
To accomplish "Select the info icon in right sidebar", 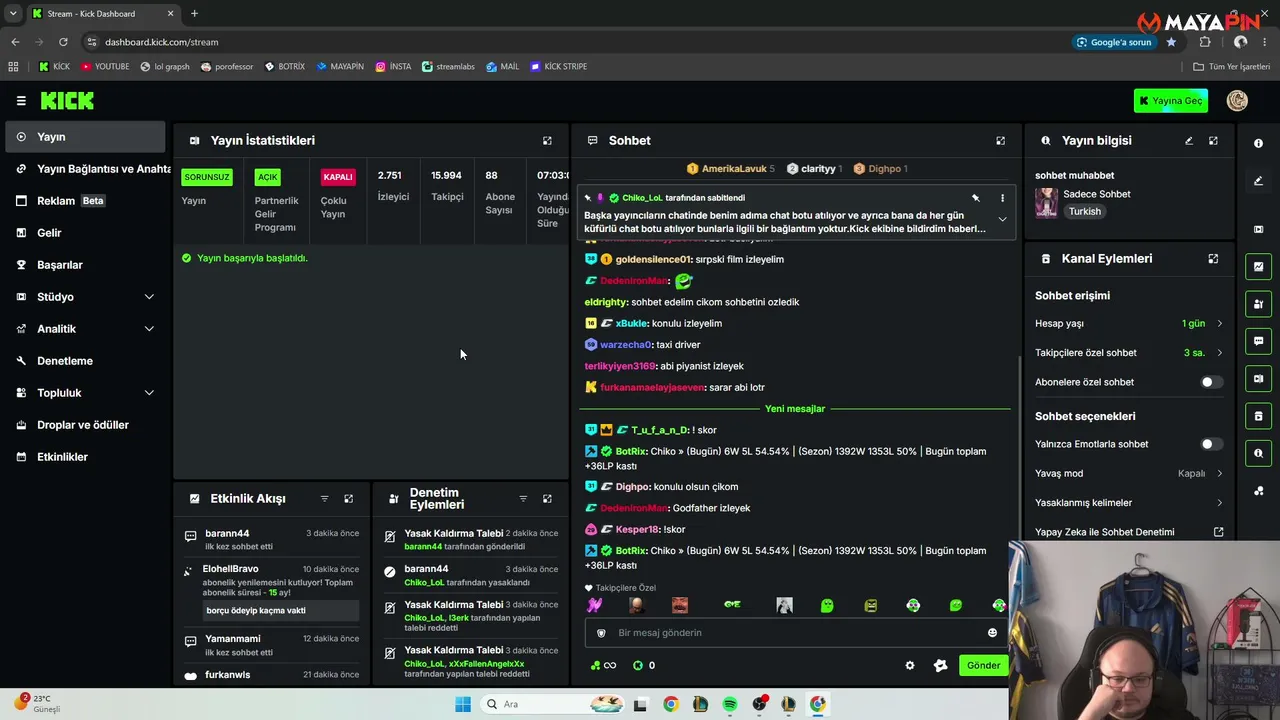I will click(1258, 143).
